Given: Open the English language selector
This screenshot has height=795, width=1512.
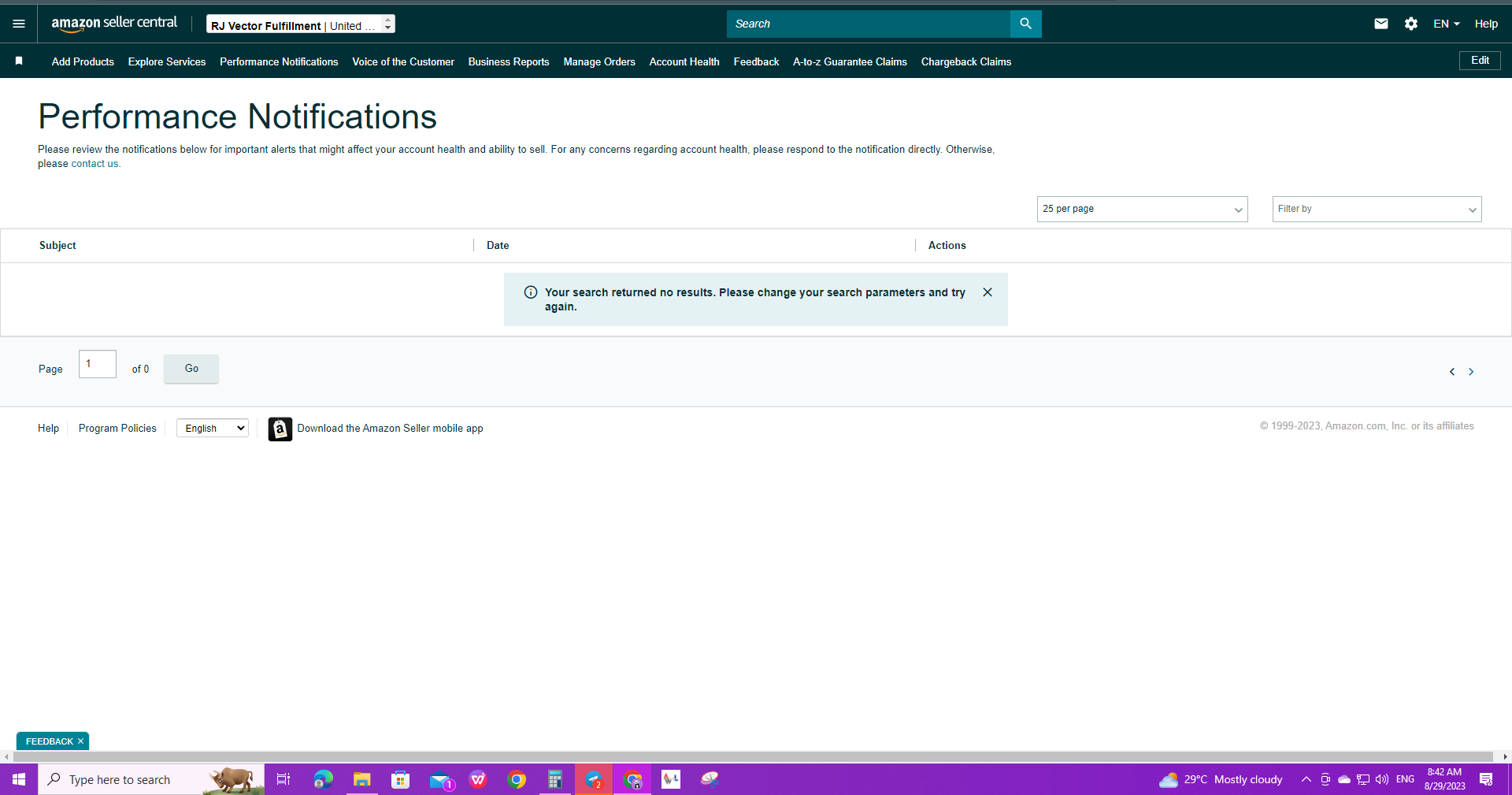Looking at the screenshot, I should pos(213,428).
